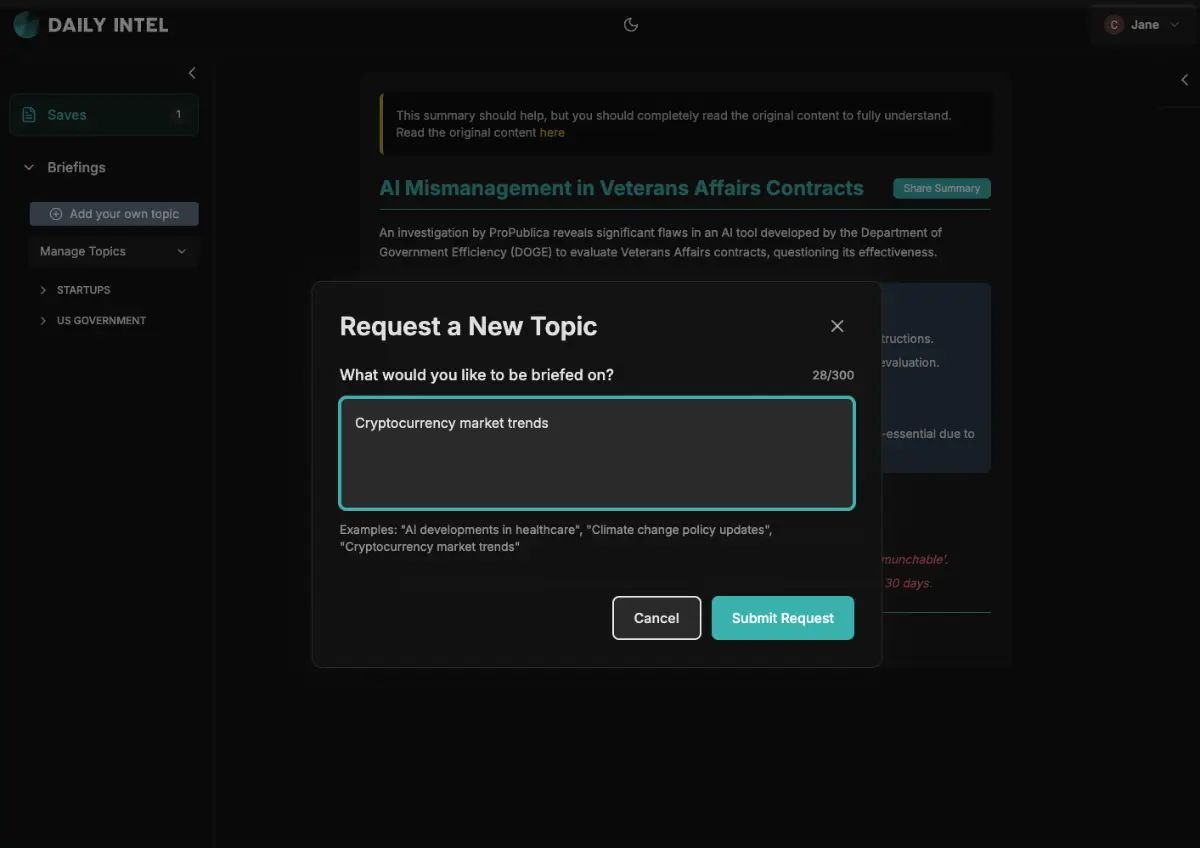Screen dimensions: 1200x848
Task: Focus the topic description text area
Action: 597,453
